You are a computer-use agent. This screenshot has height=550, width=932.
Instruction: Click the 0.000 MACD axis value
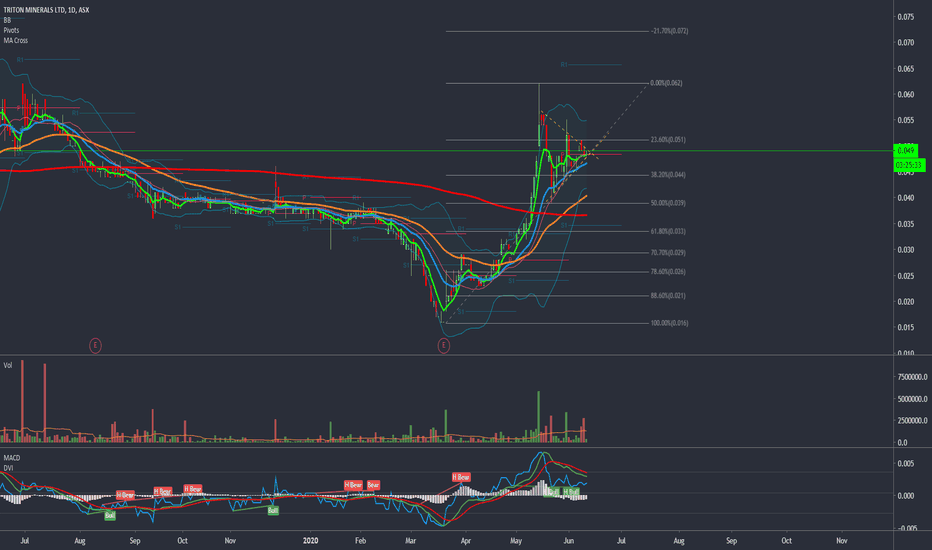[906, 496]
